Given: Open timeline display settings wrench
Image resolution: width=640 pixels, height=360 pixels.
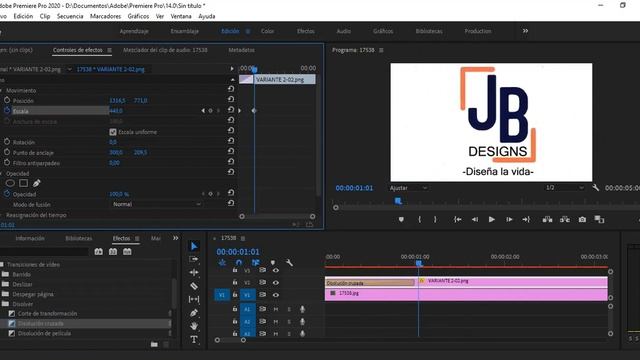Looking at the screenshot, I should [289, 263].
